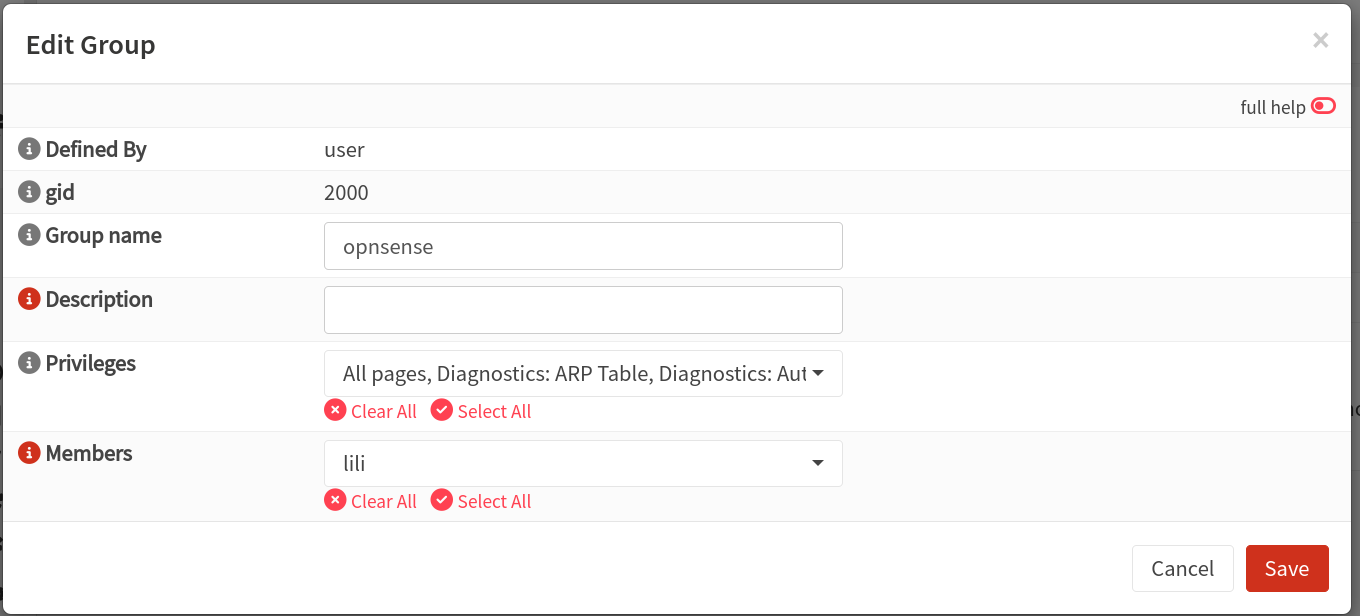Click inside the Description text field

pos(583,309)
